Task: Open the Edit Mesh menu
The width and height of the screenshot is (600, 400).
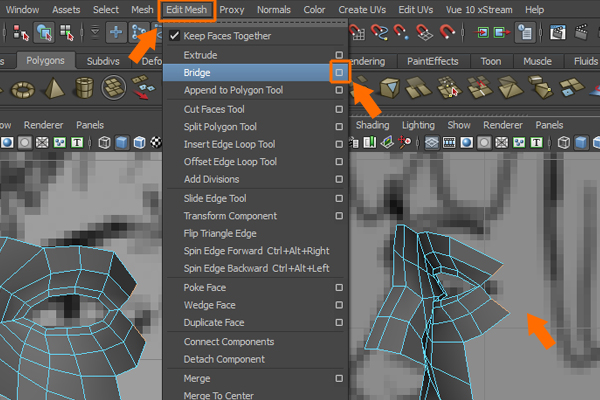Action: 186,10
